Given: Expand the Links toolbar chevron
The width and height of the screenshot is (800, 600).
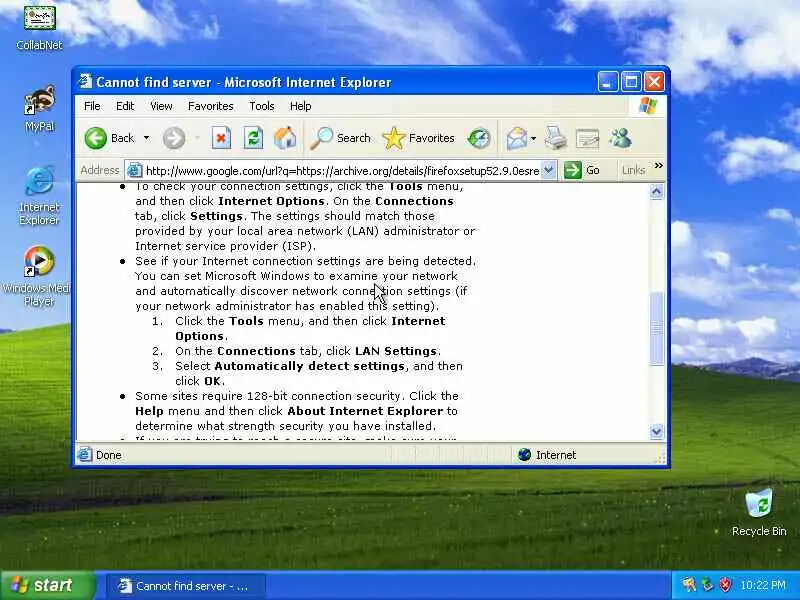Looking at the screenshot, I should [x=659, y=166].
